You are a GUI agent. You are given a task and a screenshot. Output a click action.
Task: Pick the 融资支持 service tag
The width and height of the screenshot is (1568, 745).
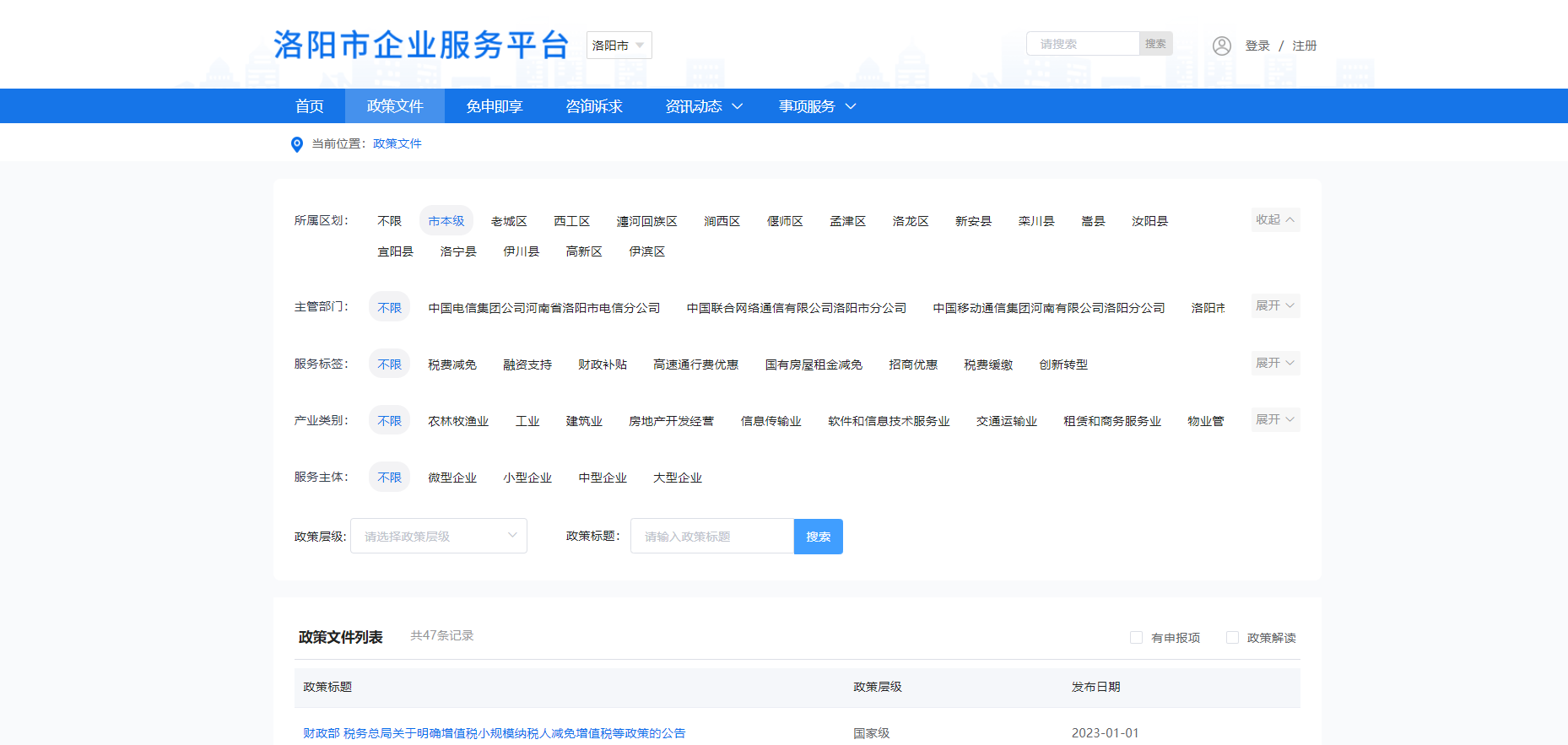click(527, 364)
